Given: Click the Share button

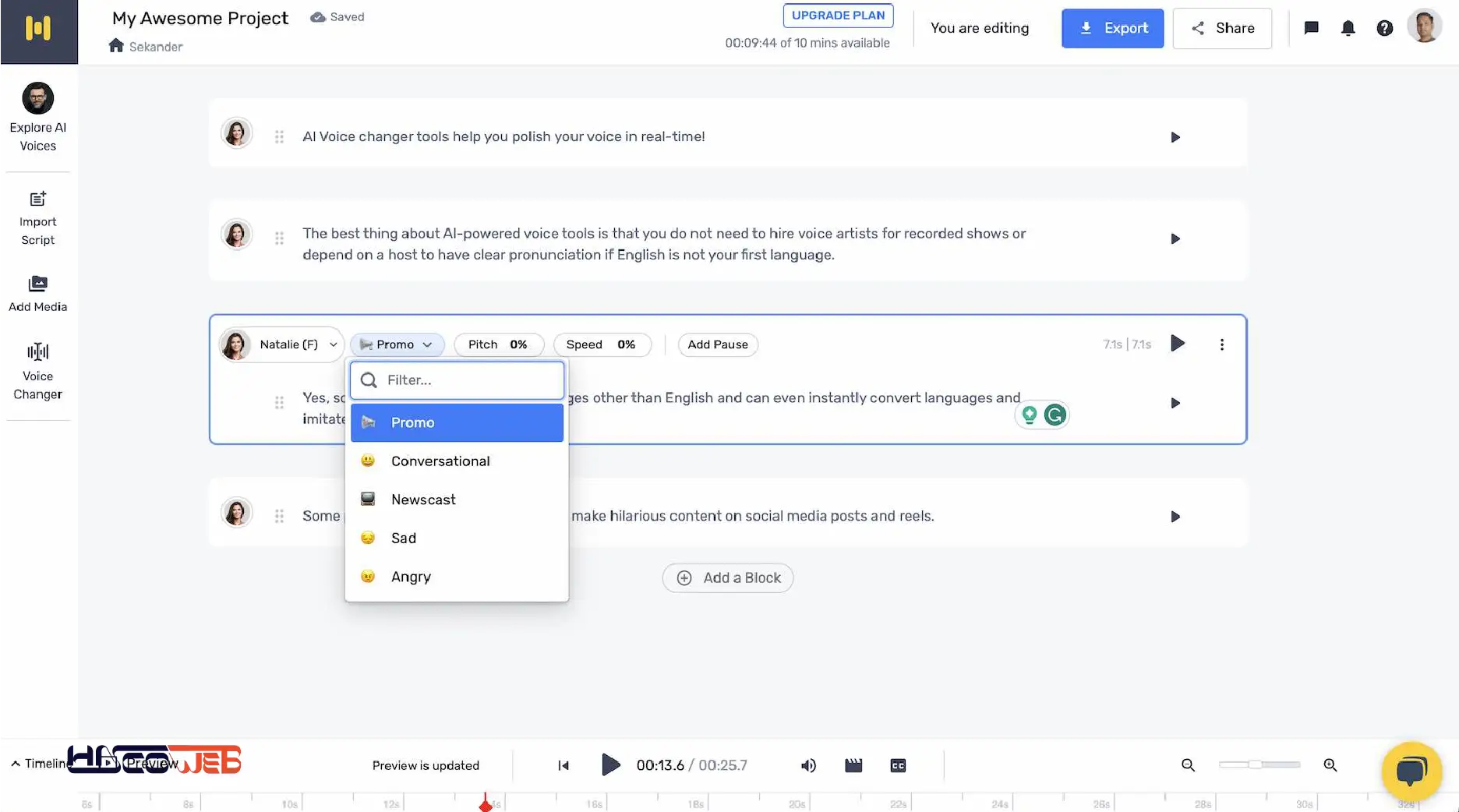Looking at the screenshot, I should (x=1222, y=28).
